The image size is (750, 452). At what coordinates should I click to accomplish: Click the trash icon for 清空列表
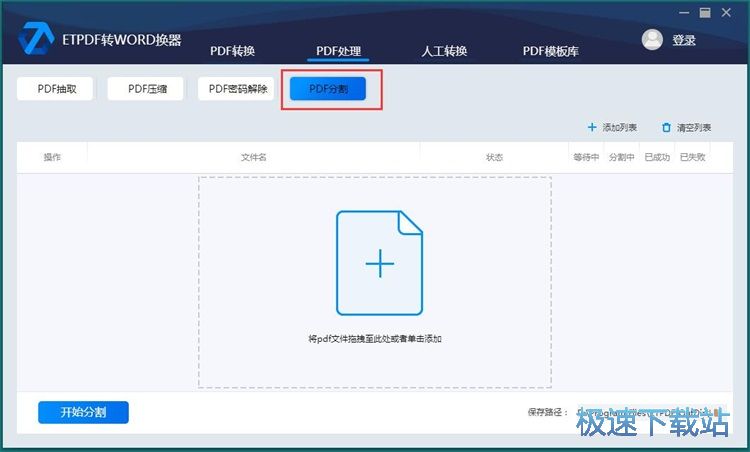[x=666, y=128]
